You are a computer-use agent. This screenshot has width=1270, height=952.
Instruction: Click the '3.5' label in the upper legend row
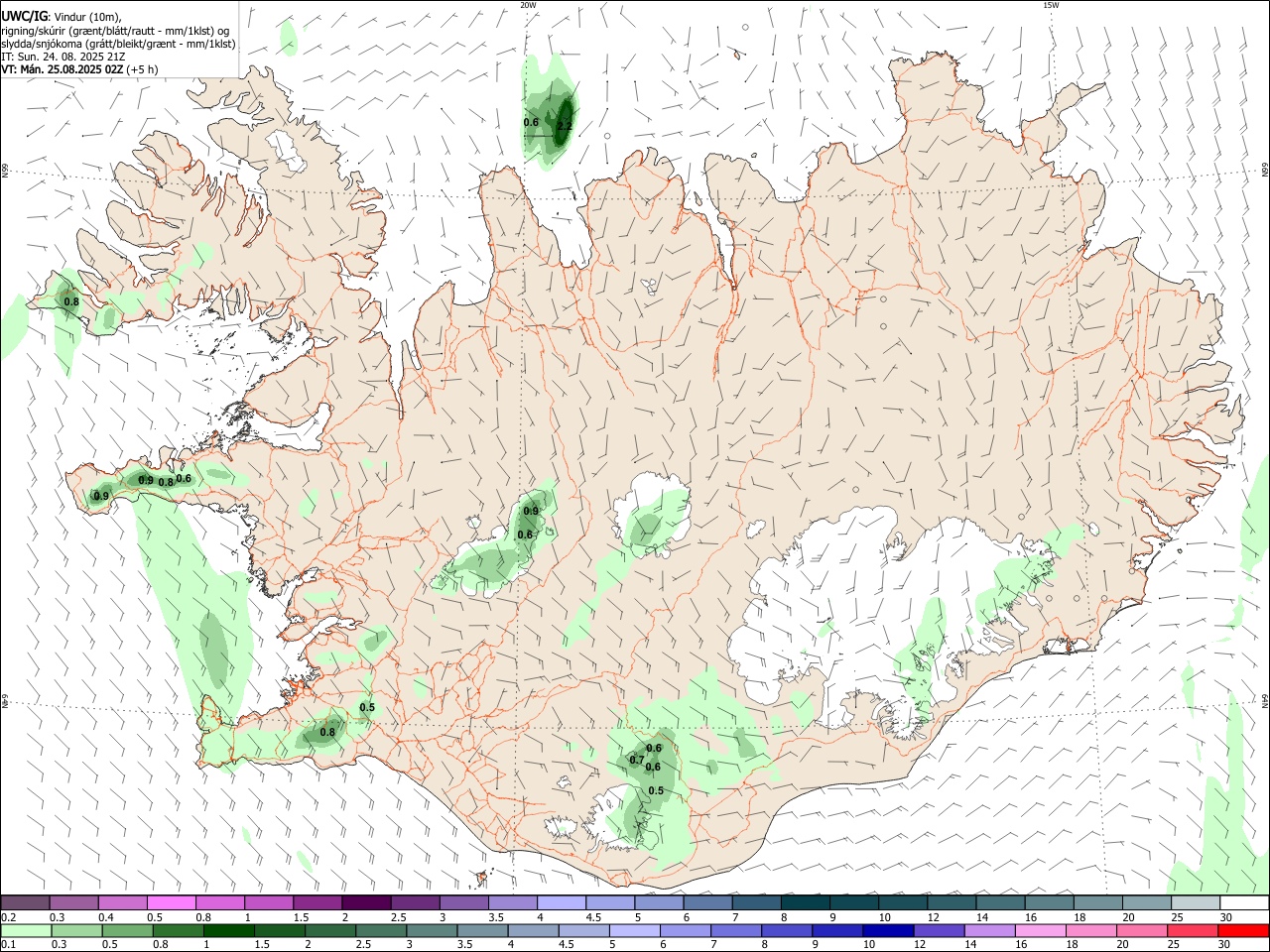496,917
